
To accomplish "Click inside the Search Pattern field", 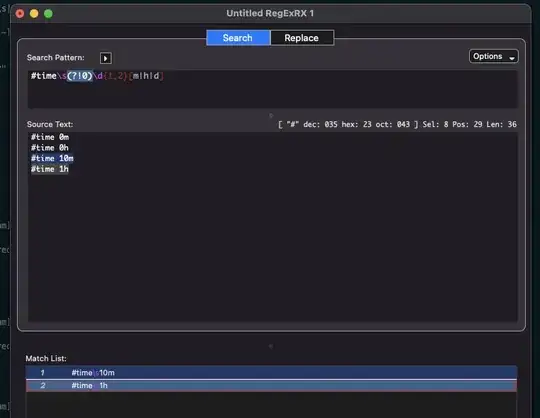I will 272,89.
